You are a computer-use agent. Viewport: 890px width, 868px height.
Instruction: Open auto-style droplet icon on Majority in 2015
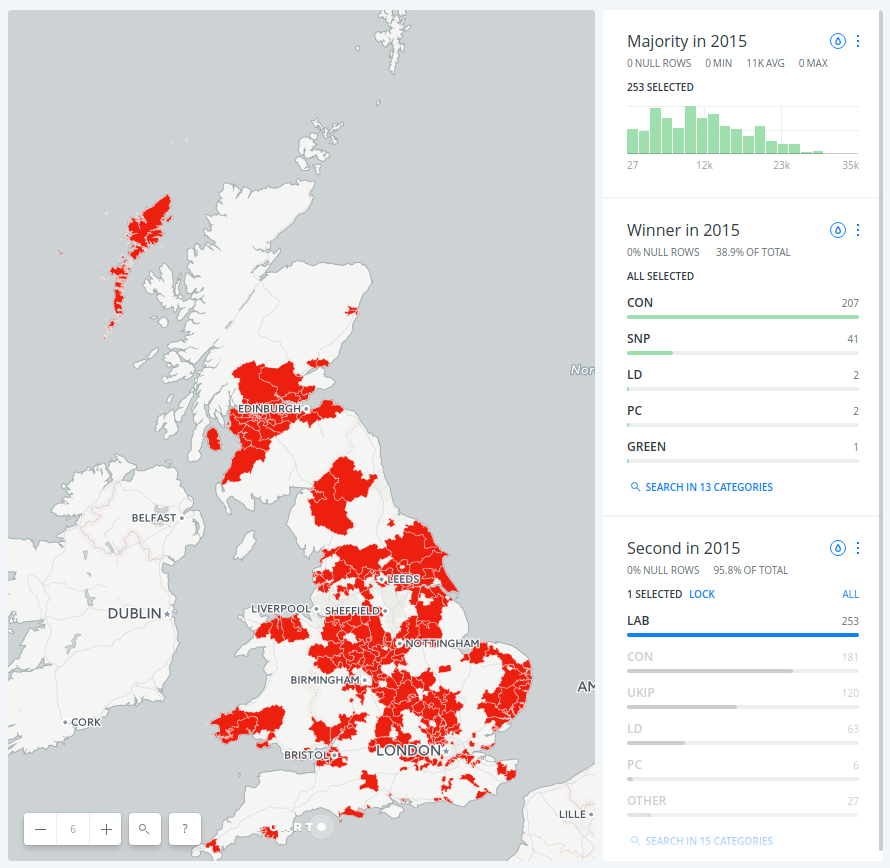(838, 41)
